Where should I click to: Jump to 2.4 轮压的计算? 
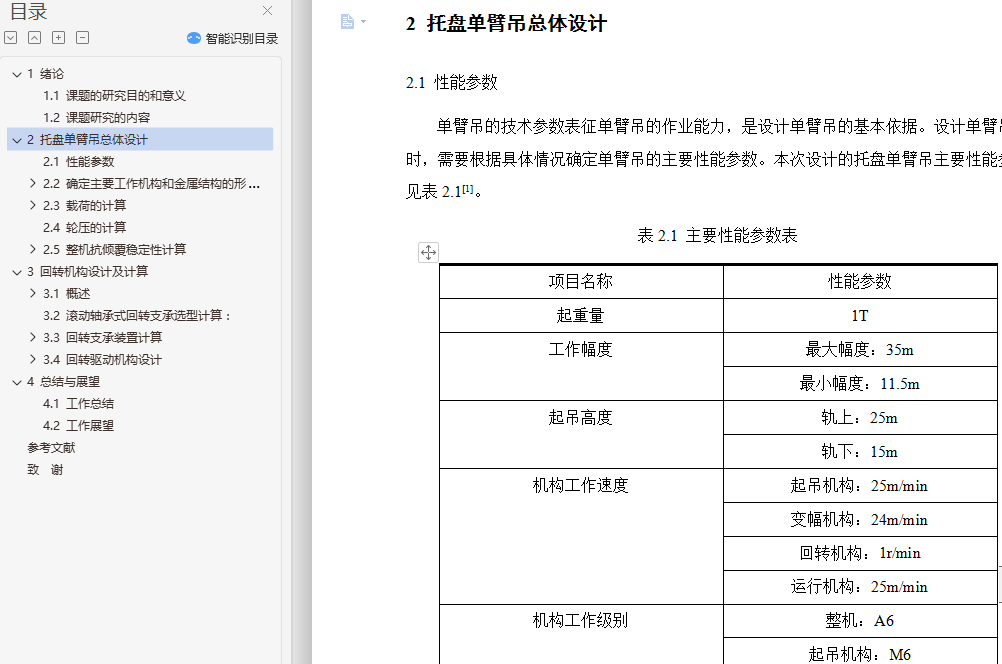84,228
